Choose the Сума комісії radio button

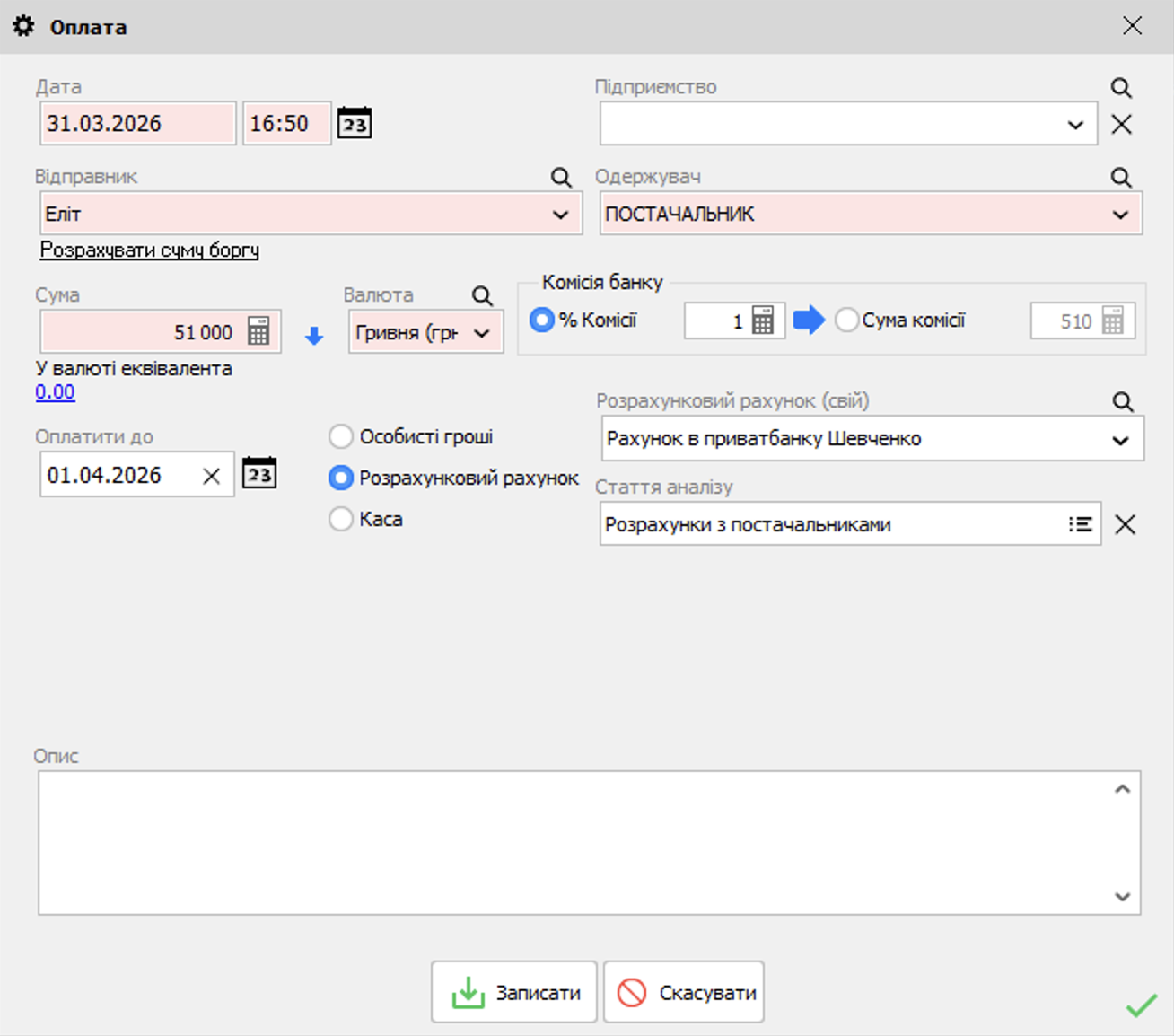coord(846,320)
